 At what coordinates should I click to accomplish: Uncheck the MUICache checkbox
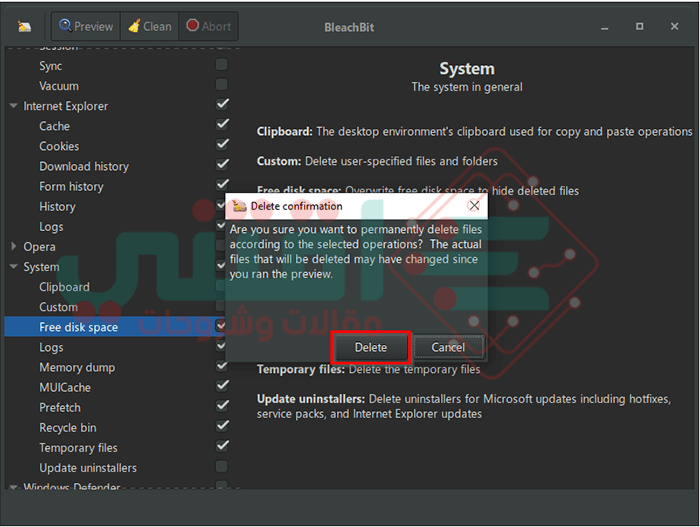(222, 386)
